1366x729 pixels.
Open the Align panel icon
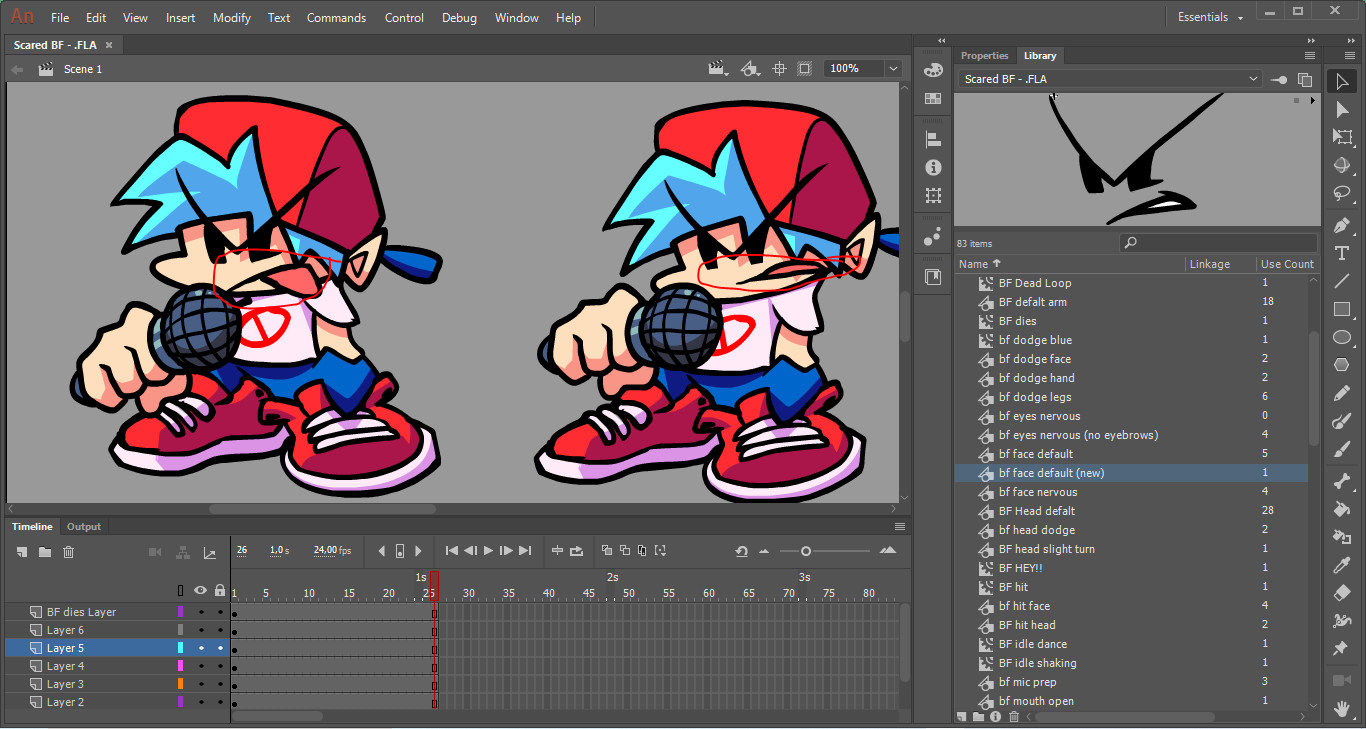[933, 140]
